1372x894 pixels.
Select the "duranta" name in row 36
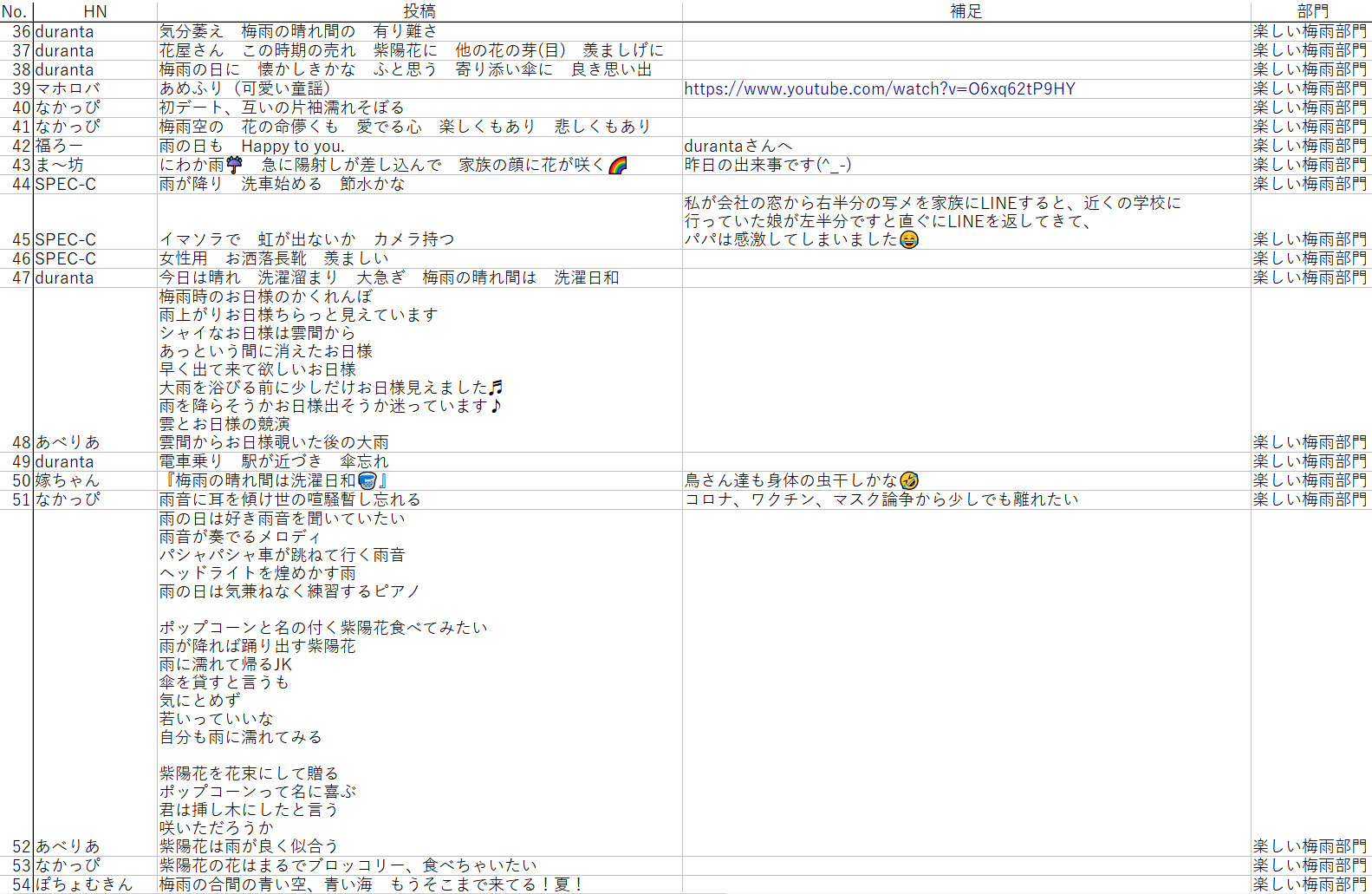[x=64, y=31]
